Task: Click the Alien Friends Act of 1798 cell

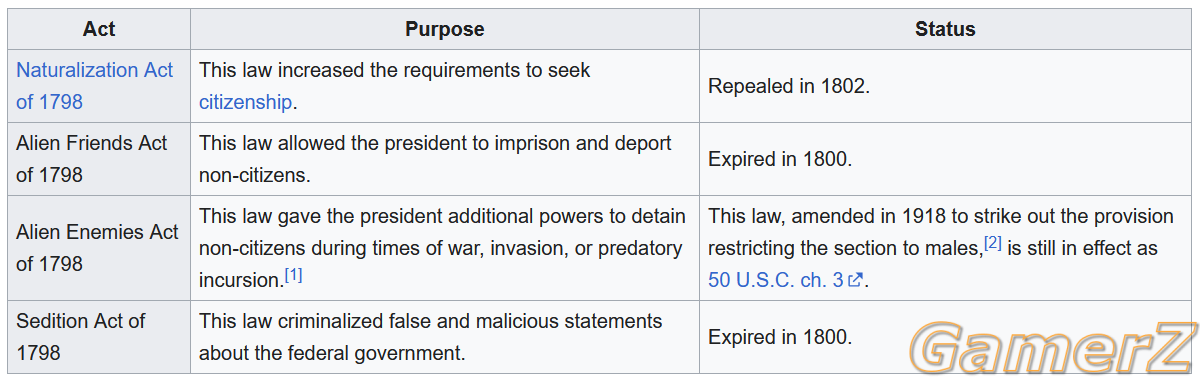Action: click(99, 159)
